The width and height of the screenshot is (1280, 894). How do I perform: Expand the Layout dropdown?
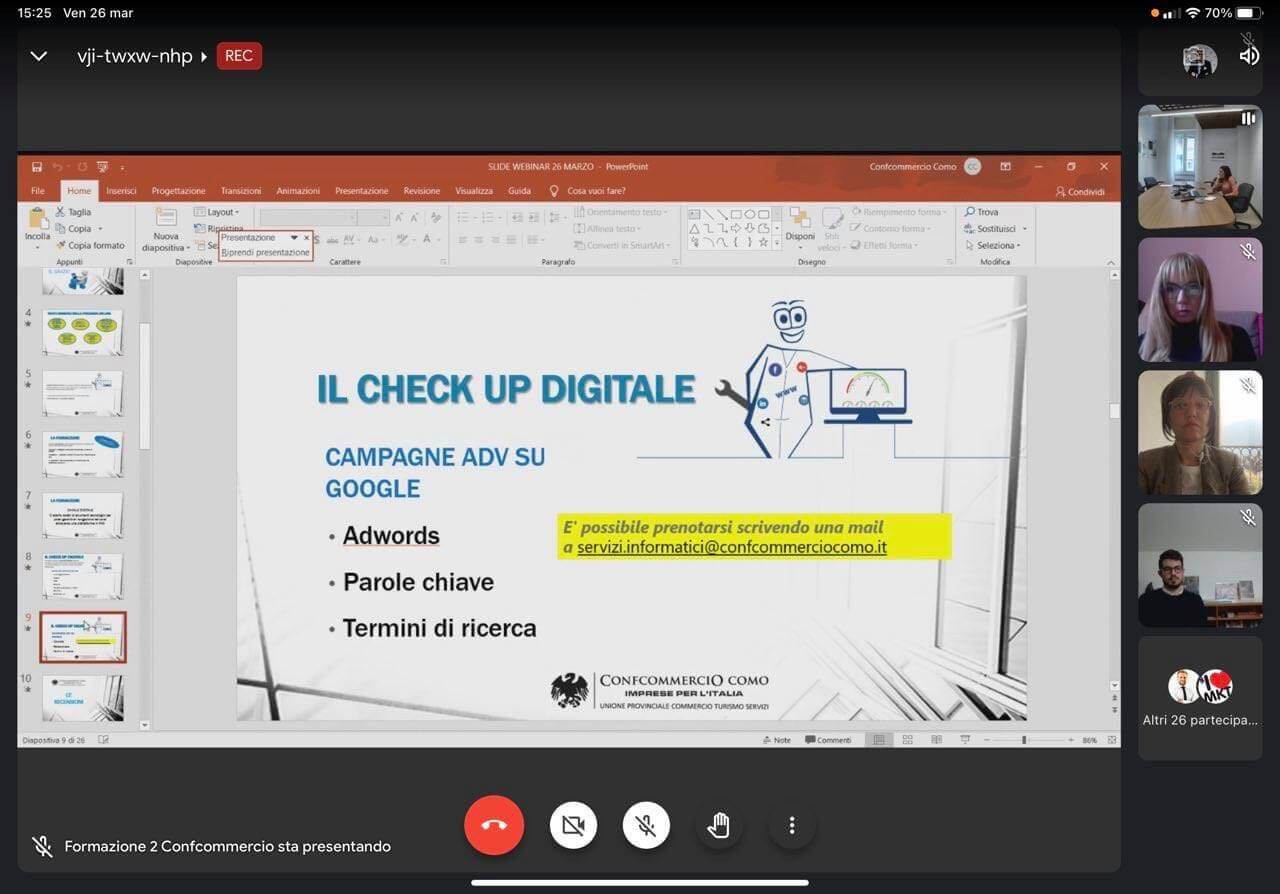click(x=221, y=212)
